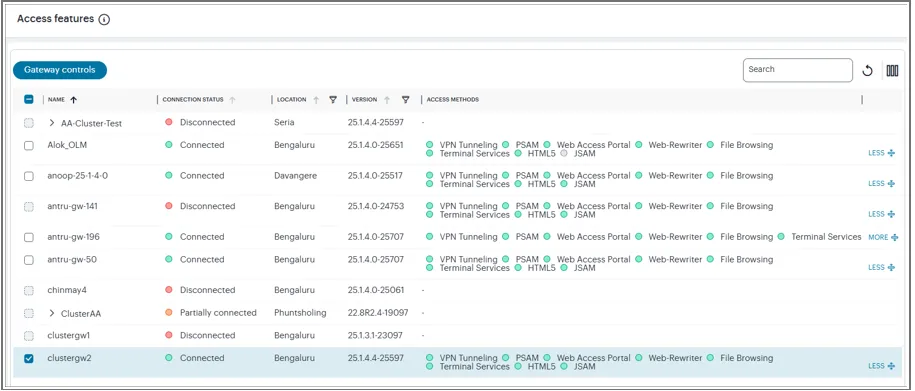Click version 22.8R2.4-19097

tap(378, 313)
